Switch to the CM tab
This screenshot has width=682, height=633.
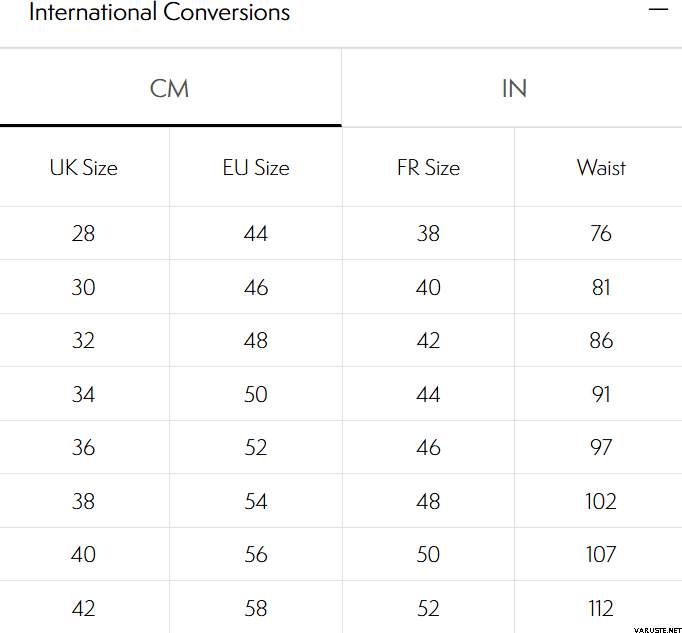click(170, 88)
